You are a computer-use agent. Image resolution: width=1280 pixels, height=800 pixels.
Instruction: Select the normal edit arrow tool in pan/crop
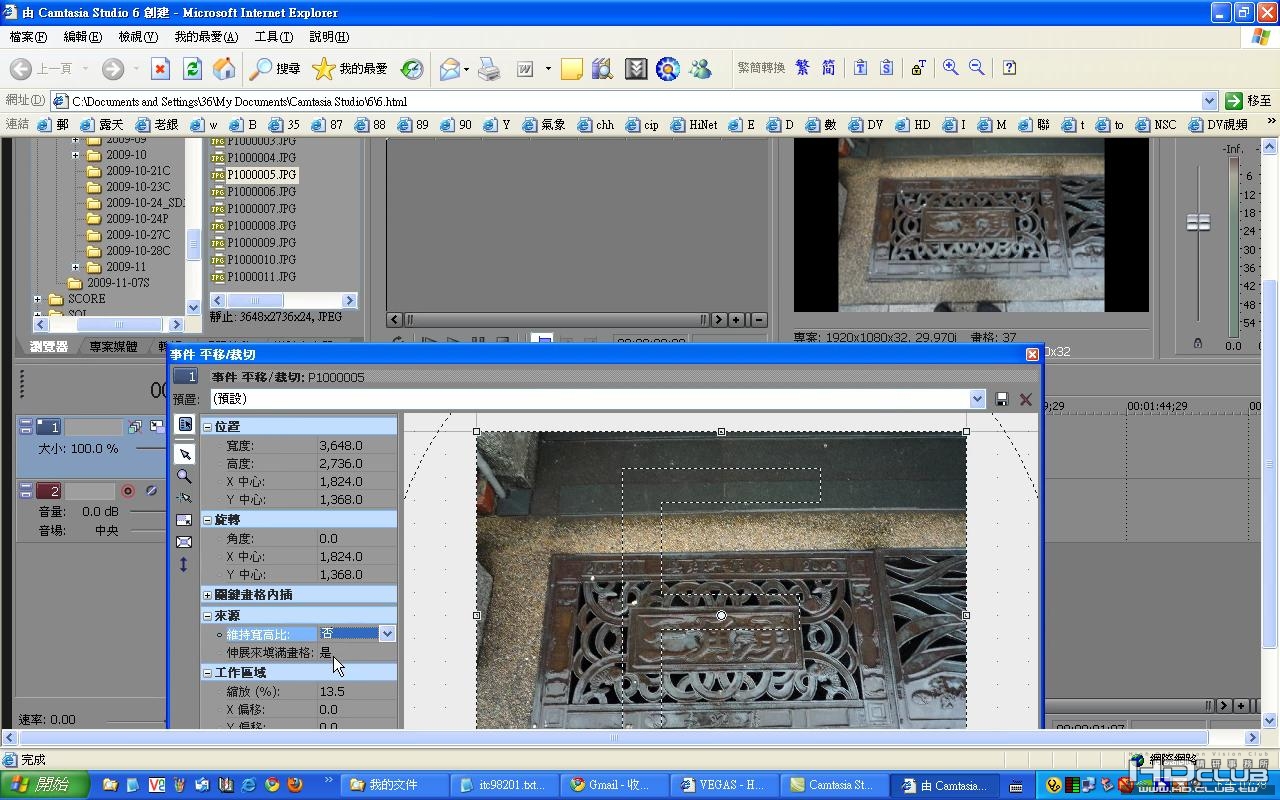click(184, 454)
